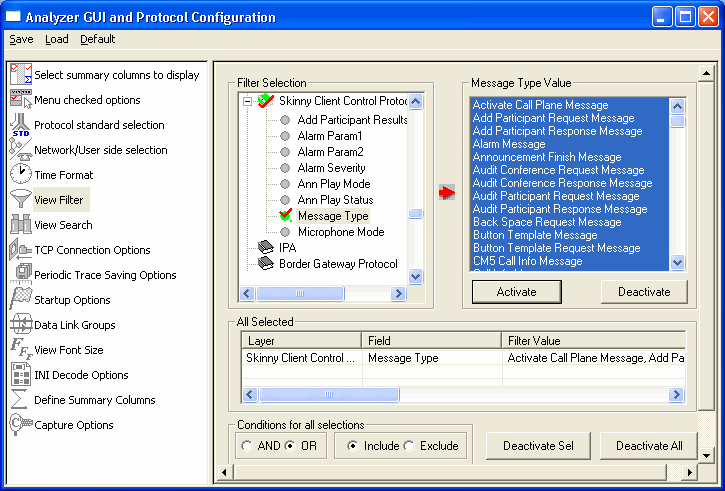The image size is (725, 491).
Task: Click the Message Type Value vertical scrollbar thumb
Action: click(x=677, y=121)
